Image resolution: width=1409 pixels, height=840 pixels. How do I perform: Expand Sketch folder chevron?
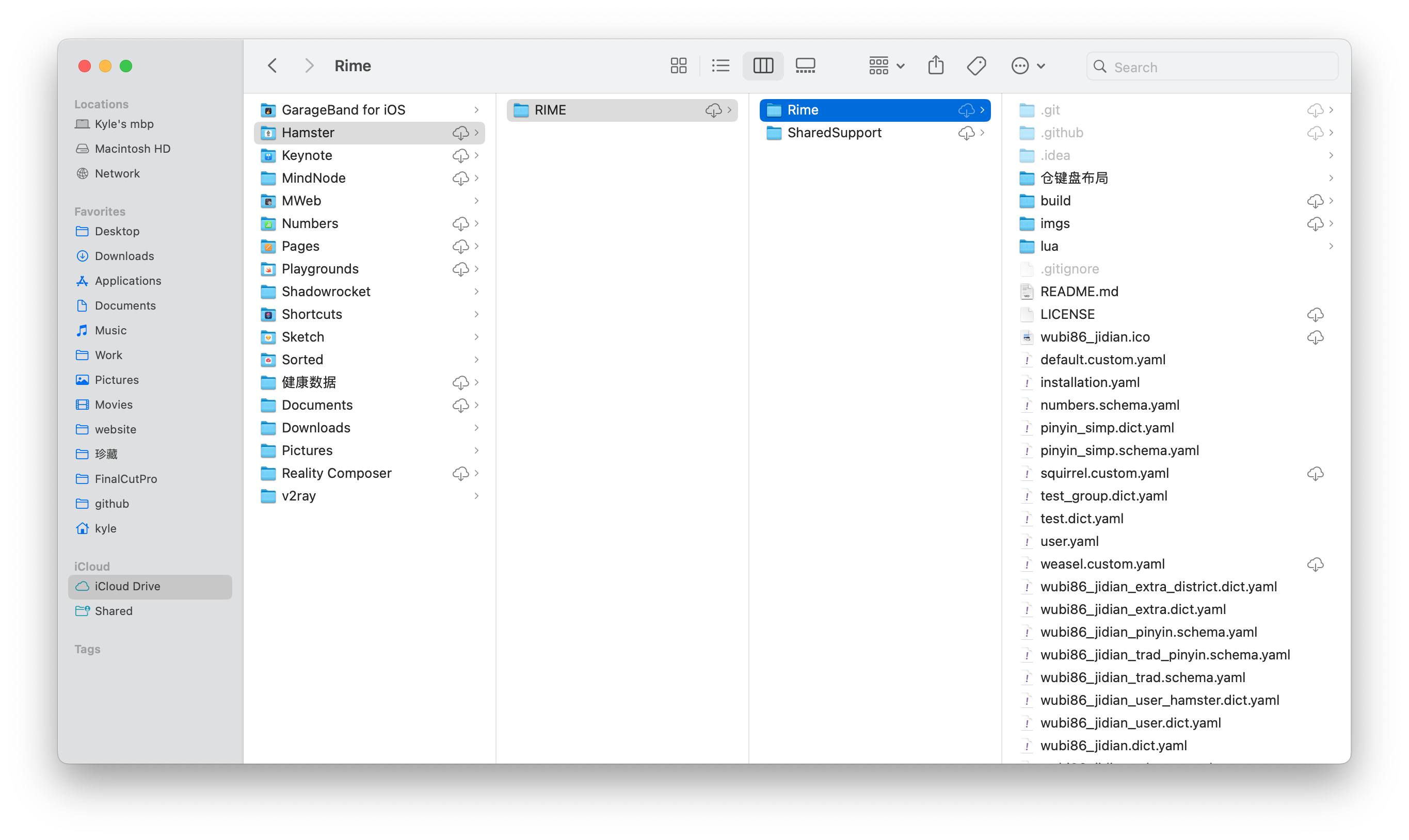click(x=477, y=337)
